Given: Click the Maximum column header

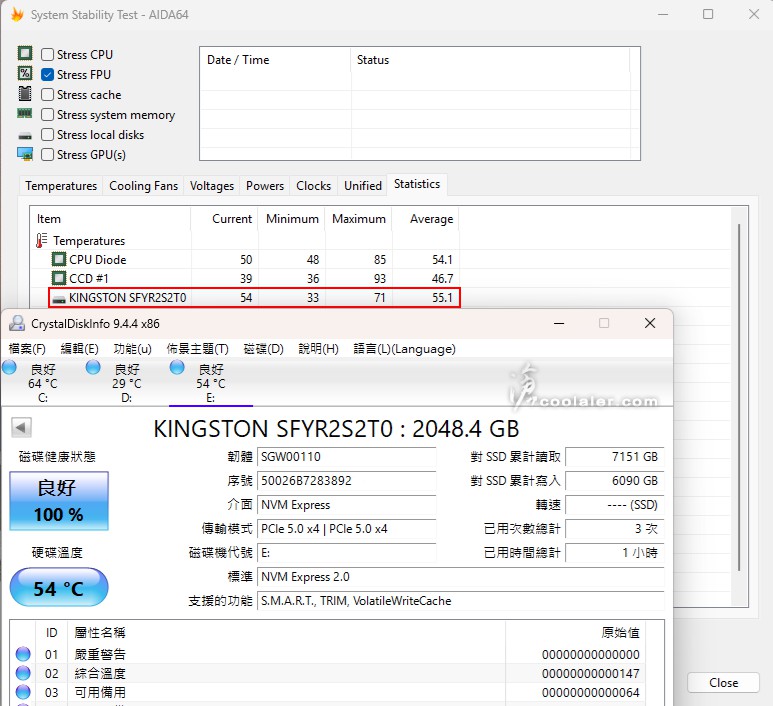Looking at the screenshot, I should 358,219.
